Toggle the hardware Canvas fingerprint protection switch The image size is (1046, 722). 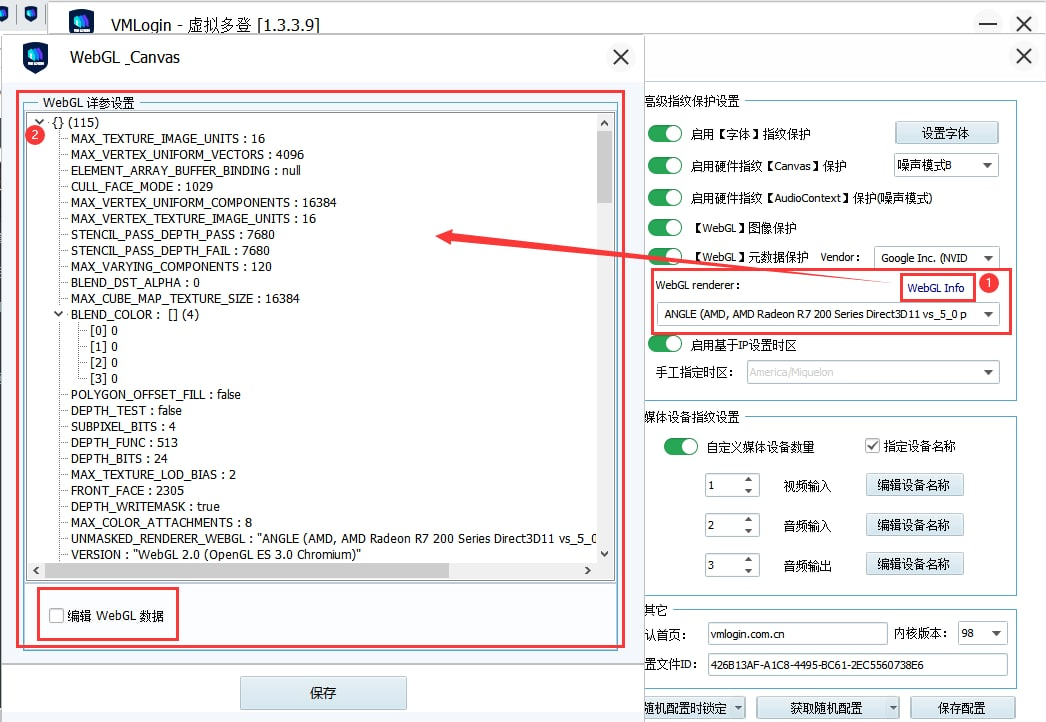tap(665, 166)
